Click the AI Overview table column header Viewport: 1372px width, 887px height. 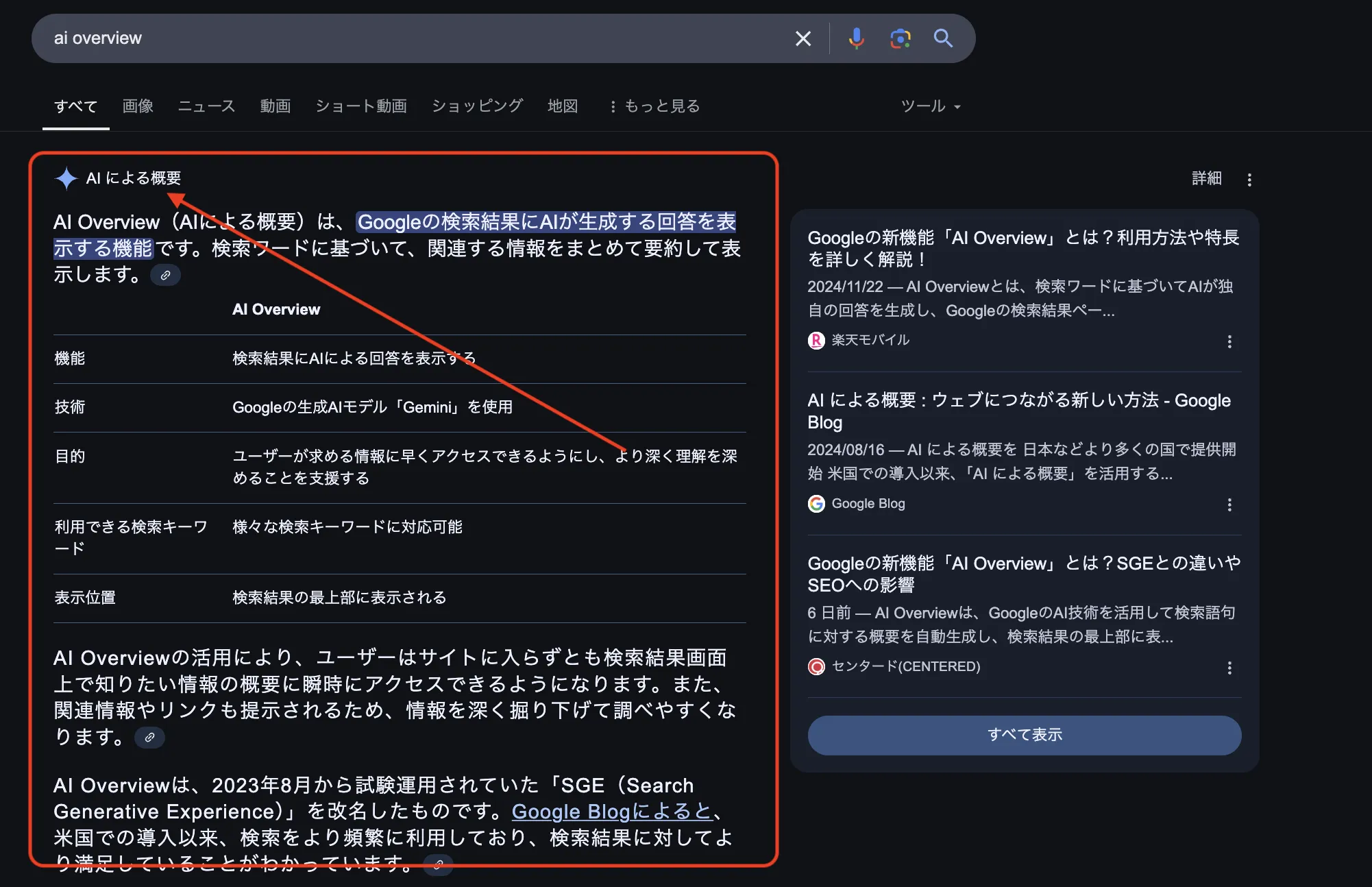click(x=276, y=309)
